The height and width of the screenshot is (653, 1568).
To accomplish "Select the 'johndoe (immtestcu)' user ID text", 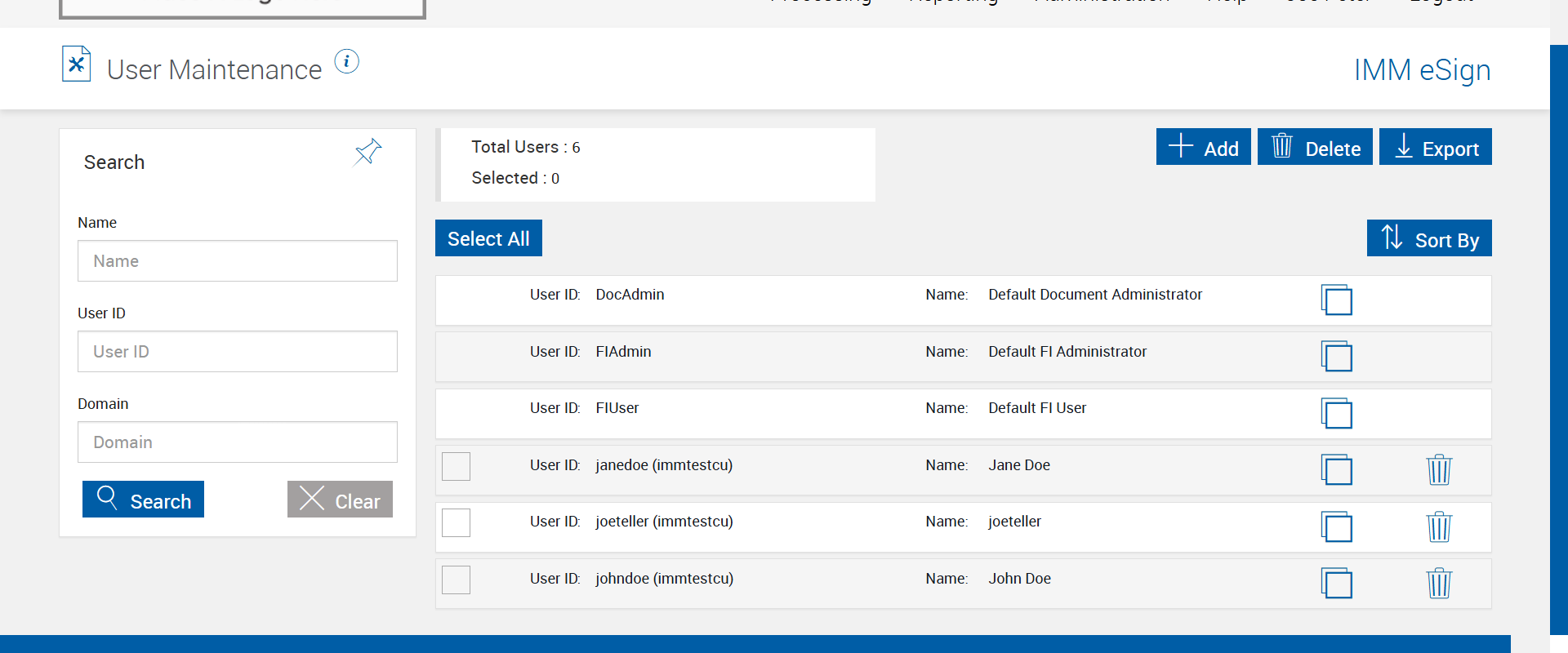I will click(664, 579).
